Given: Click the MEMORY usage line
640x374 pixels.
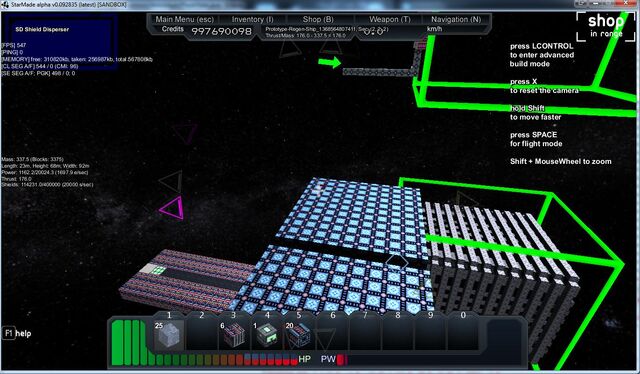Looking at the screenshot, I should coord(77,59).
